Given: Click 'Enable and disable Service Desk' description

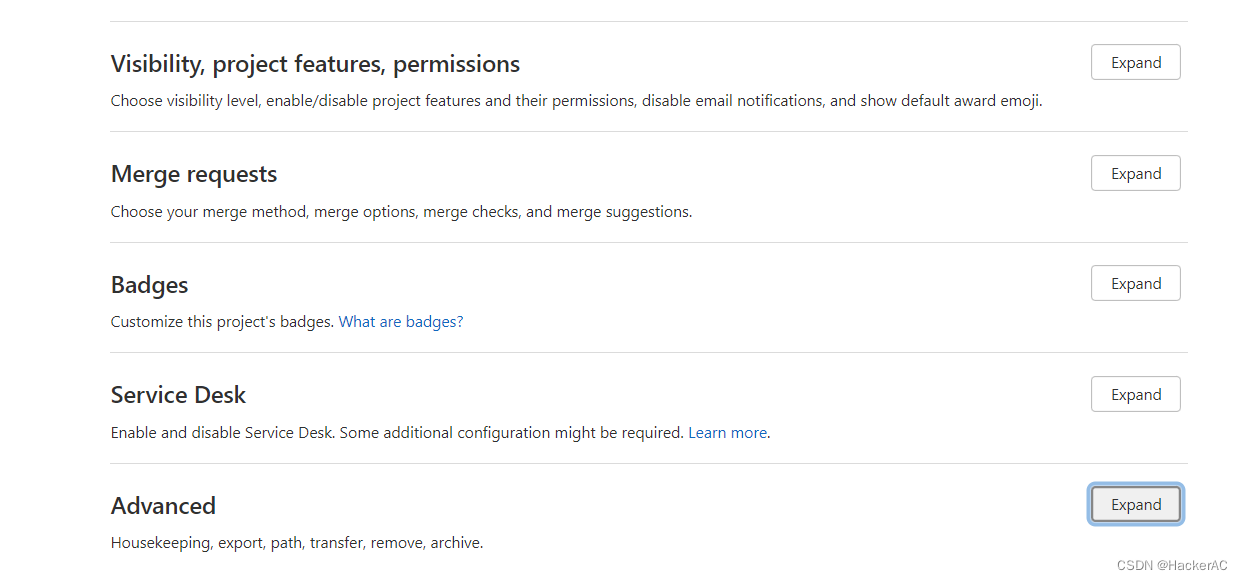Looking at the screenshot, I should pos(397,433).
